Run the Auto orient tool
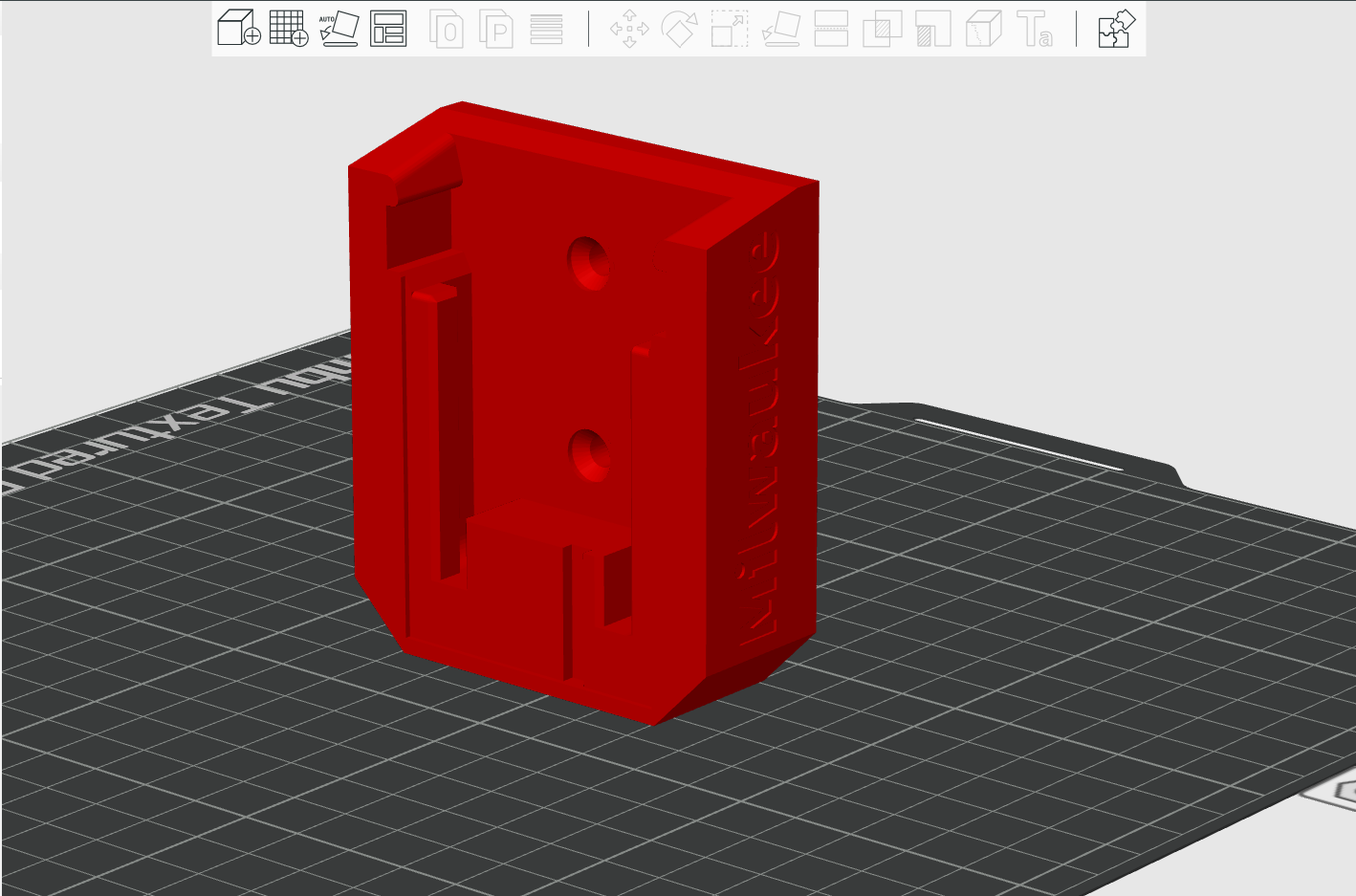 coord(339,29)
